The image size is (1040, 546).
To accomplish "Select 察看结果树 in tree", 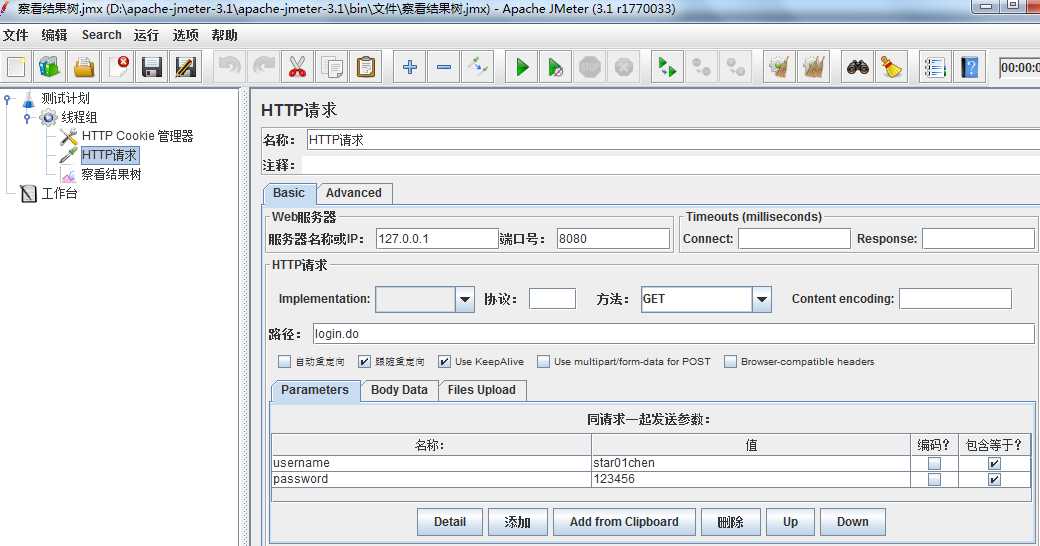I will pos(111,174).
